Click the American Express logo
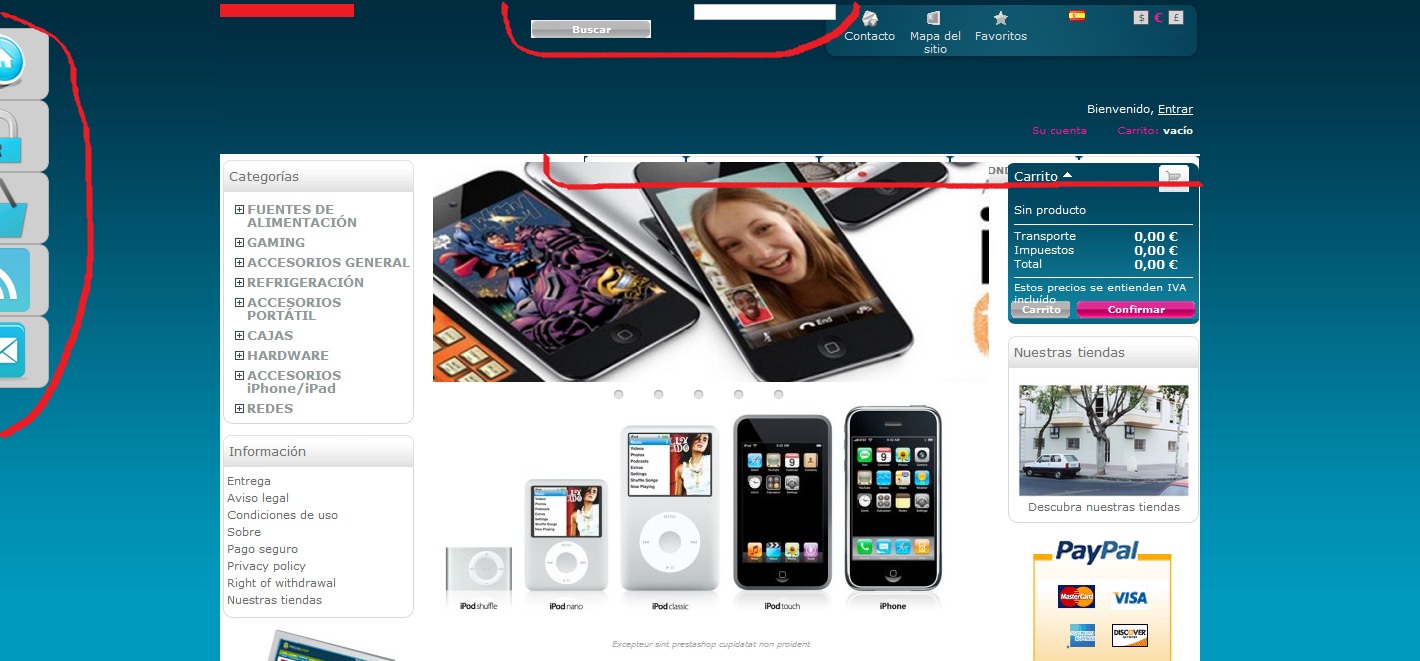The image size is (1420, 661). coord(1081,635)
